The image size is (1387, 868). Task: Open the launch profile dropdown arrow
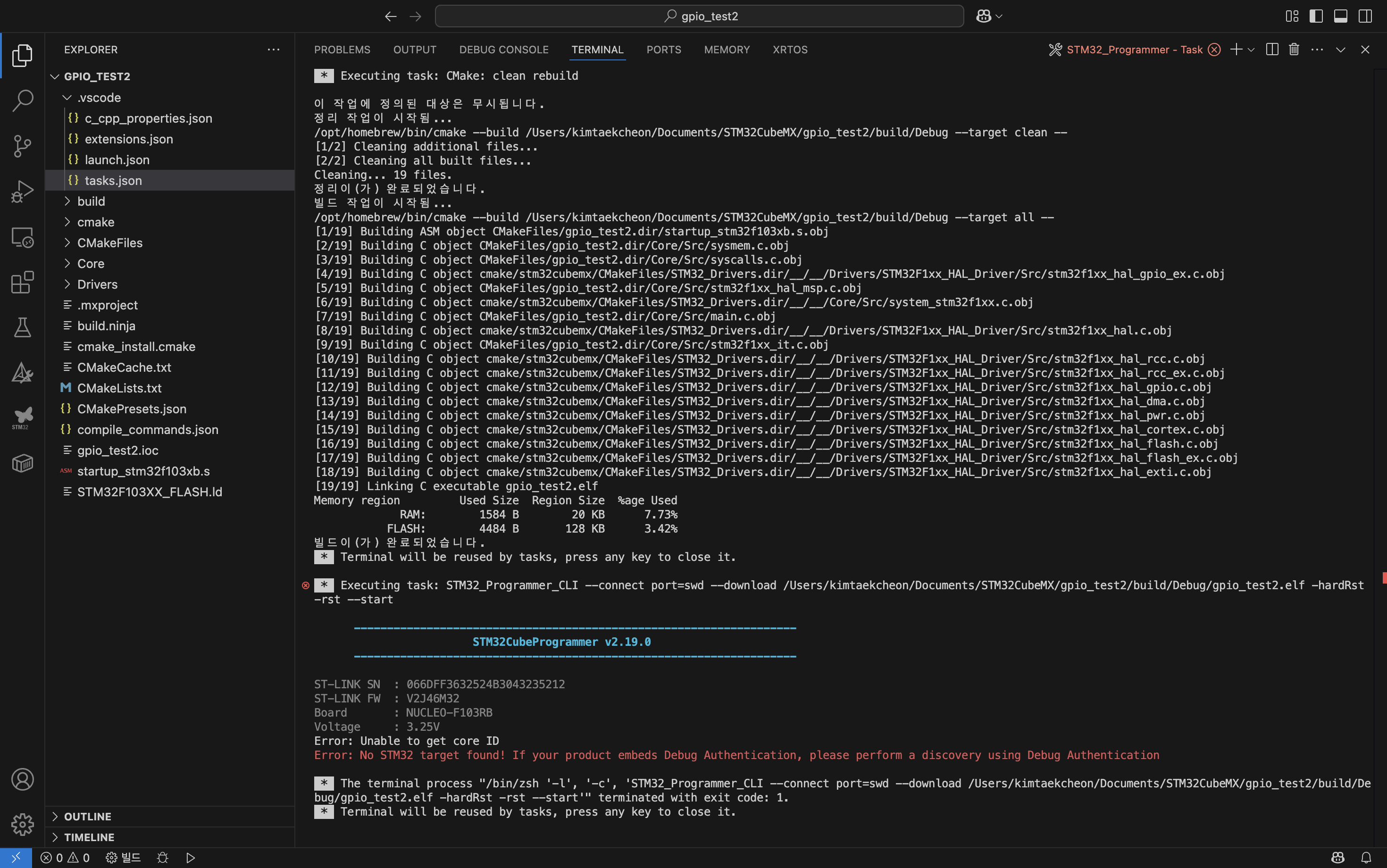[1251, 50]
